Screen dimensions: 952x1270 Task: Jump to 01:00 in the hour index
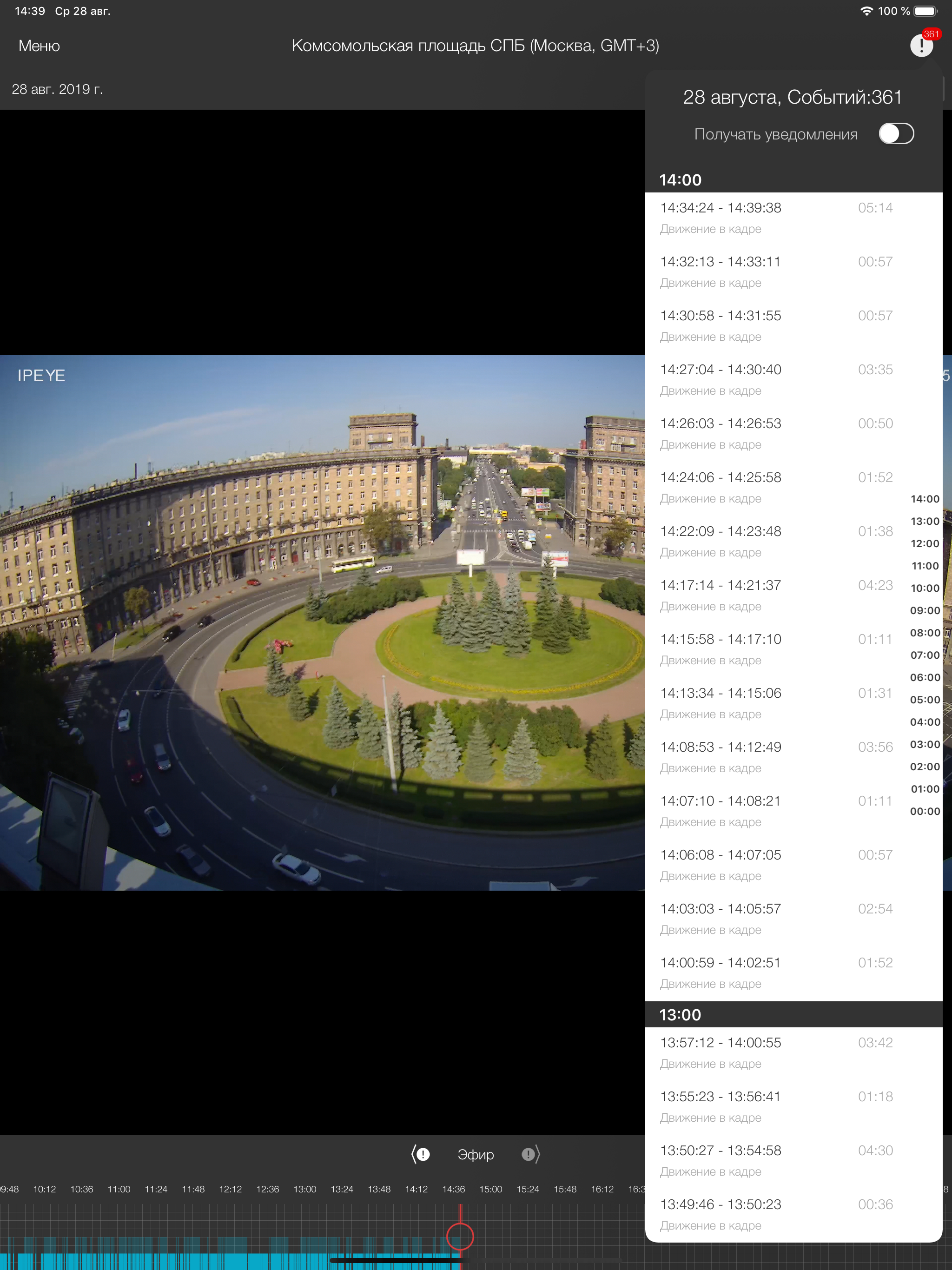[x=925, y=789]
